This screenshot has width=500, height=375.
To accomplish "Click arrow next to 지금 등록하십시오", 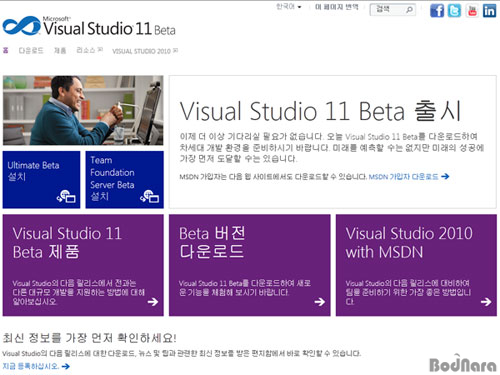I will click(x=66, y=366).
